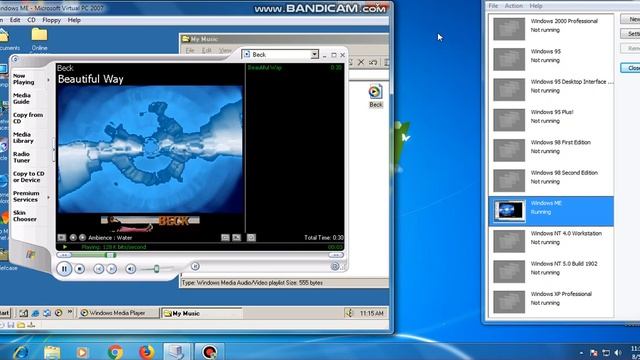The width and height of the screenshot is (640, 360).
Task: Open the Media Library section
Action: click(23, 138)
